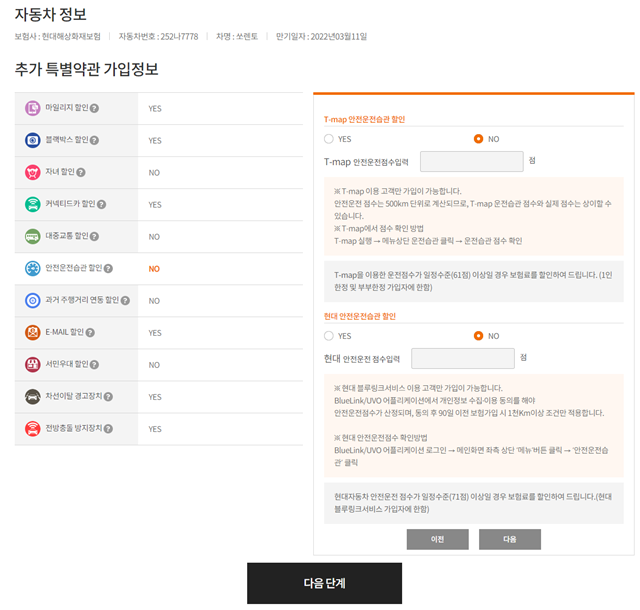The image size is (640, 610).
Task: Click the YES value for 마일리지 할인
Action: [x=155, y=109]
